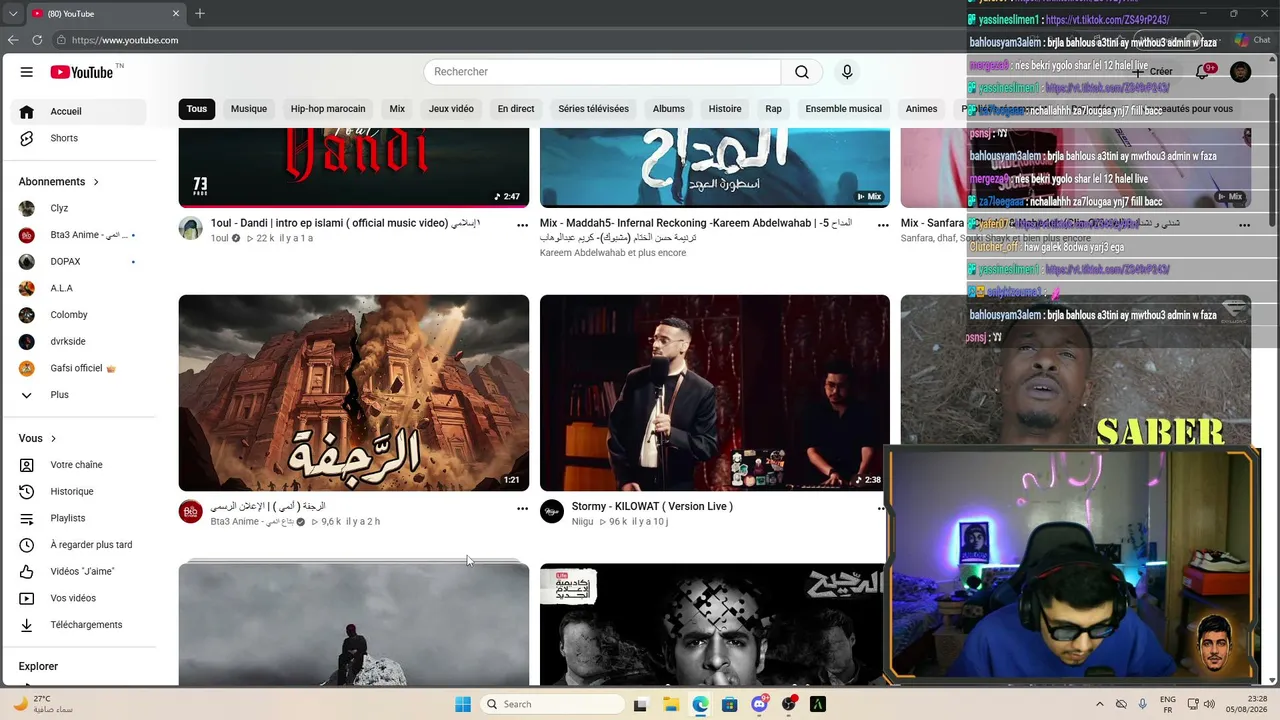Open more options for the الرجفة video
The width and height of the screenshot is (1280, 720).
pyautogui.click(x=522, y=509)
